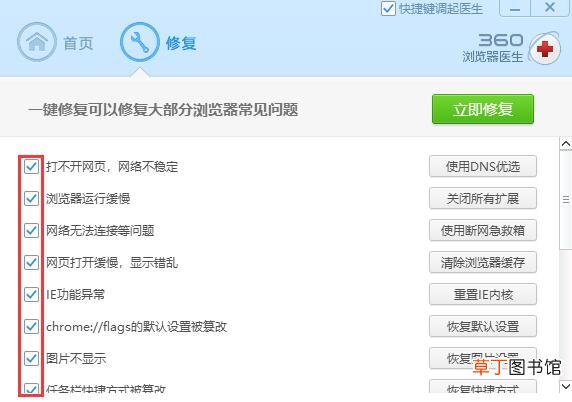Click the text IE功能异常
Image resolution: width=572 pixels, height=402 pixels.
(x=76, y=294)
